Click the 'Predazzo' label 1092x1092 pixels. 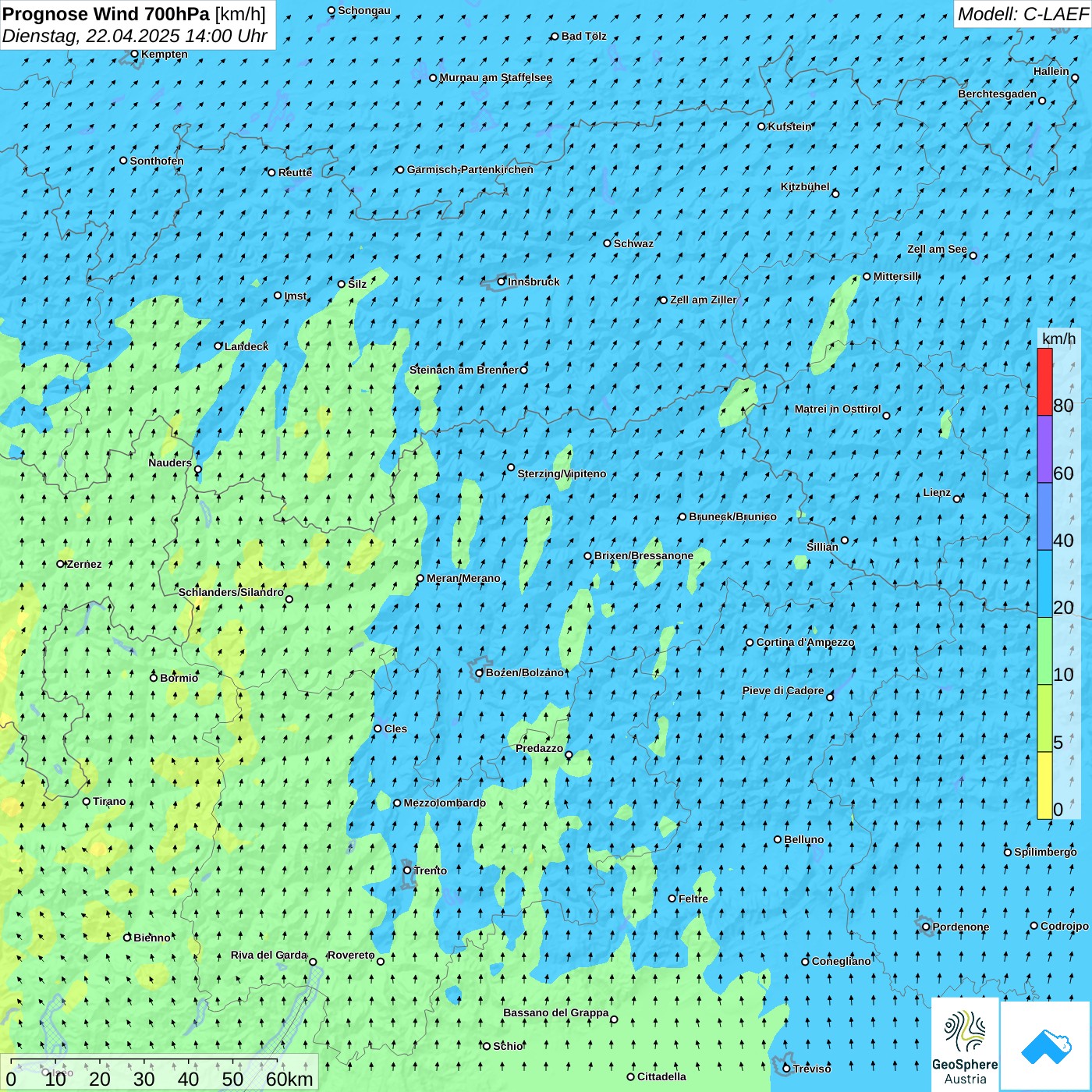539,748
